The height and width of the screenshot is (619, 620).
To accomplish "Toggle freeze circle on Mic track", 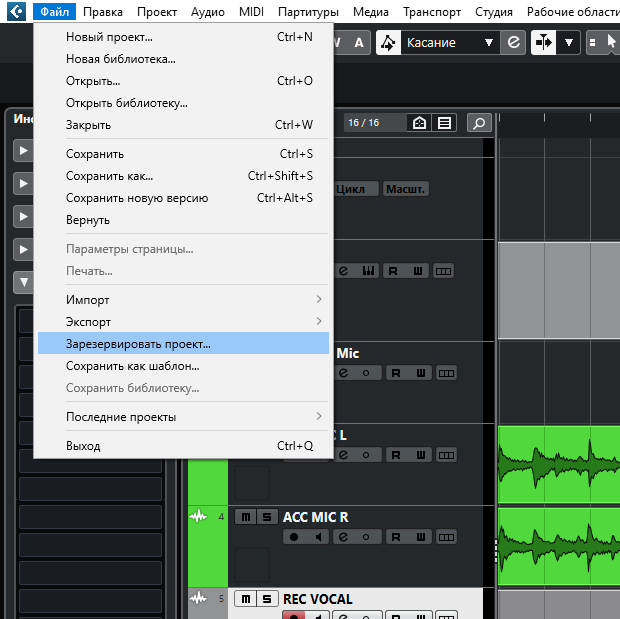I will [x=366, y=373].
